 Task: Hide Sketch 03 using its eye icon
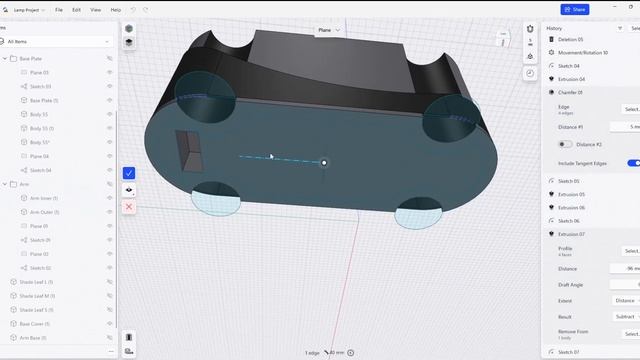pos(109,86)
